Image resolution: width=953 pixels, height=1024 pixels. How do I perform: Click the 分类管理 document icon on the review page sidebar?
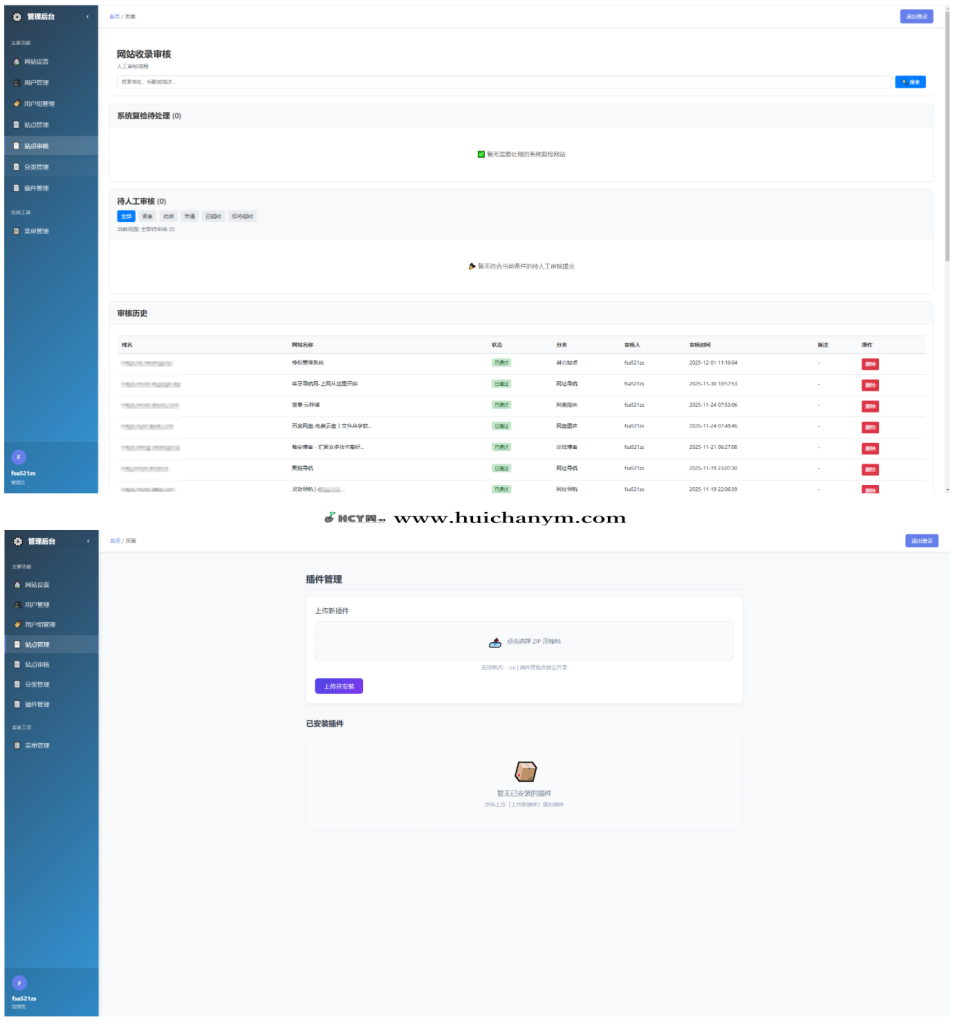pyautogui.click(x=16, y=167)
